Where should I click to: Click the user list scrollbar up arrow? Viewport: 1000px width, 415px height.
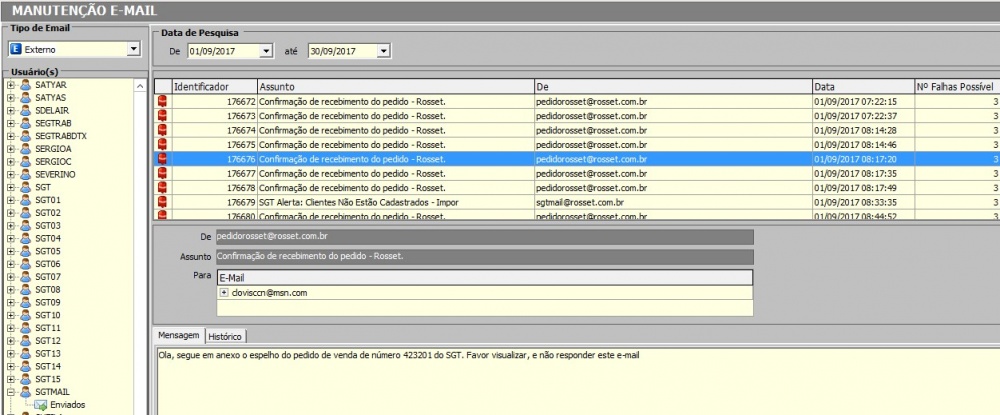point(140,87)
